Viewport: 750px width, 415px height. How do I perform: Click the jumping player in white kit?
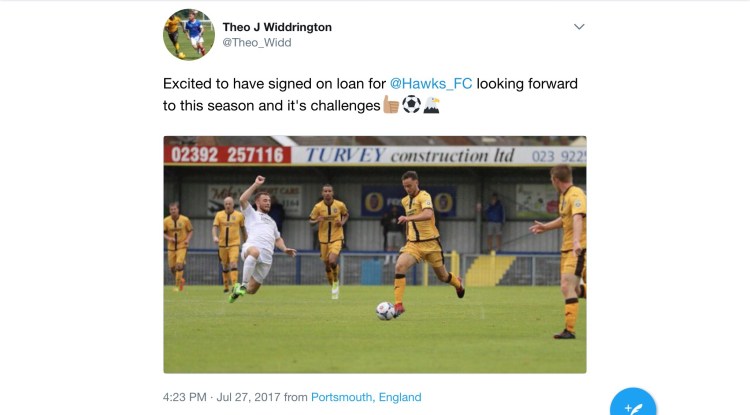pos(261,239)
